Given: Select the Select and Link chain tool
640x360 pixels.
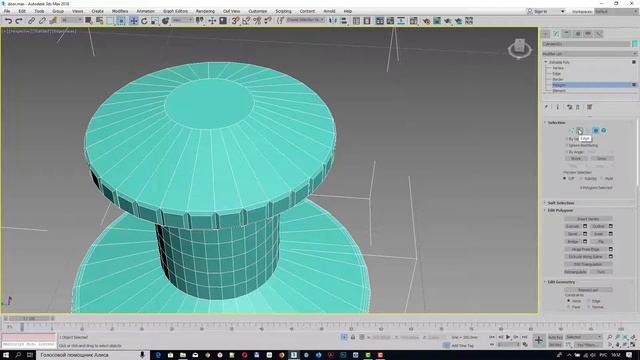Looking at the screenshot, I should tap(31, 20).
